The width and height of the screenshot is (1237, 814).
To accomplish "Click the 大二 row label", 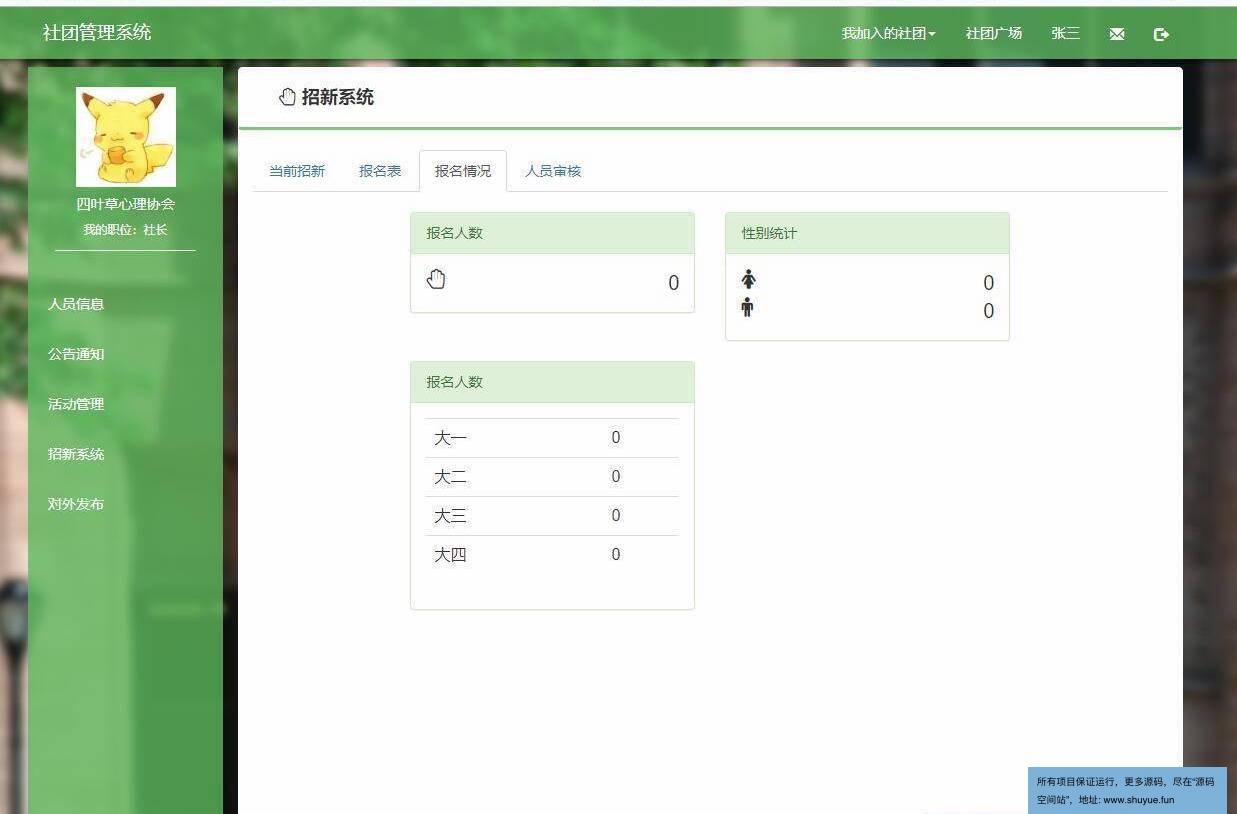I will click(x=450, y=477).
